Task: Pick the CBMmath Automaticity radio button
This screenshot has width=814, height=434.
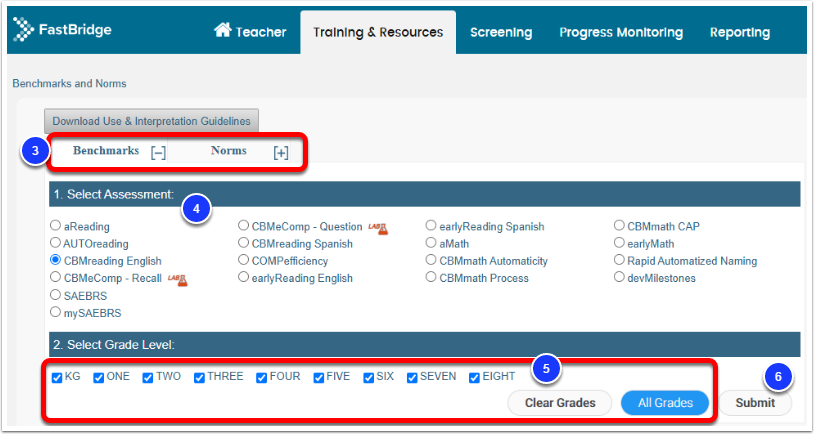Action: 431,260
